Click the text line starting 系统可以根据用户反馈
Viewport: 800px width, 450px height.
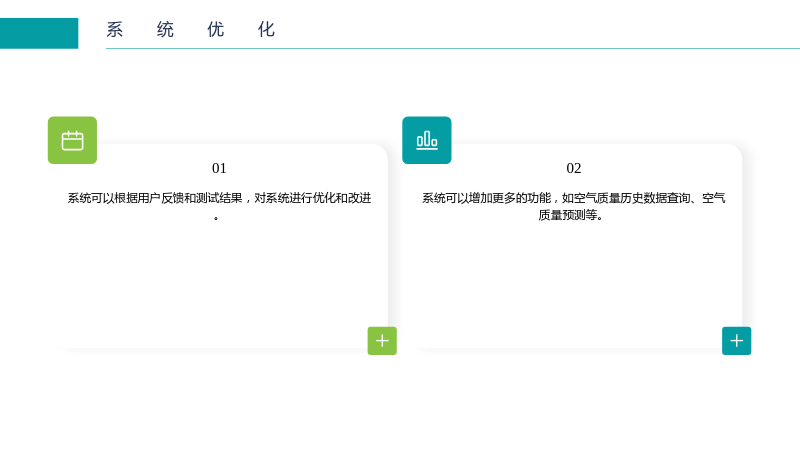tap(219, 198)
